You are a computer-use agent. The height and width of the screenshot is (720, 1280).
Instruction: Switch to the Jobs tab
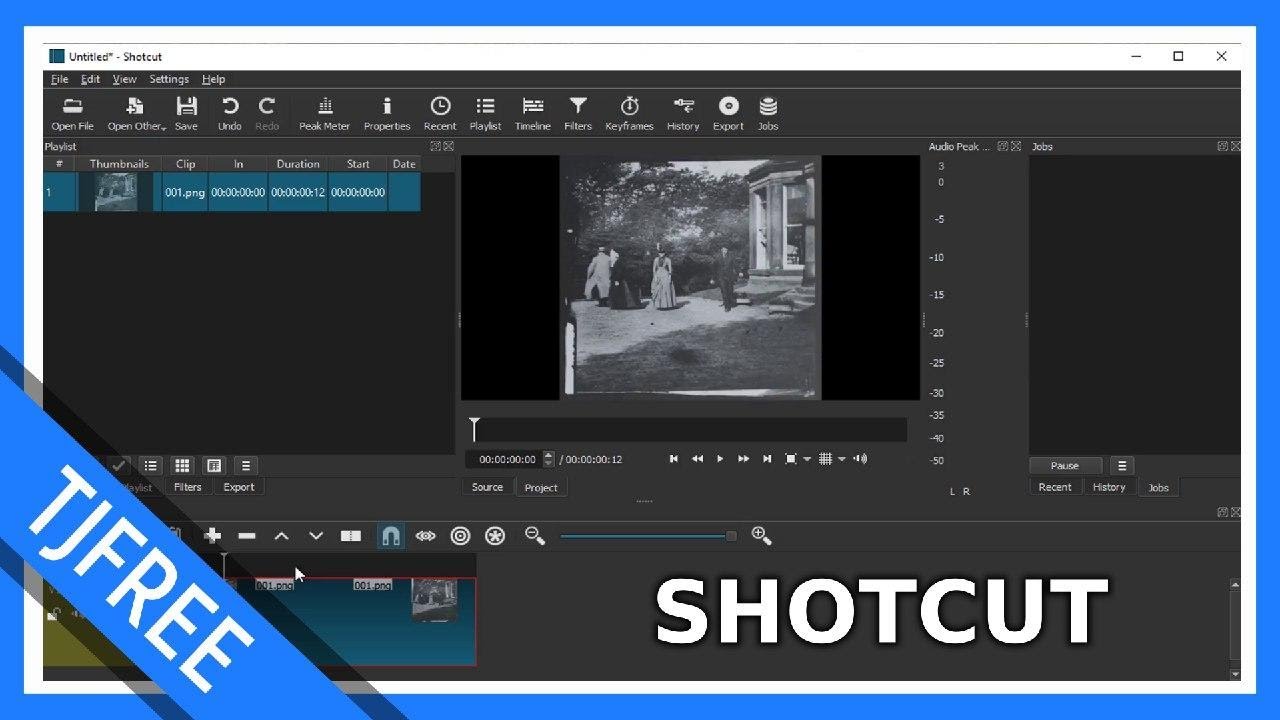(1158, 487)
